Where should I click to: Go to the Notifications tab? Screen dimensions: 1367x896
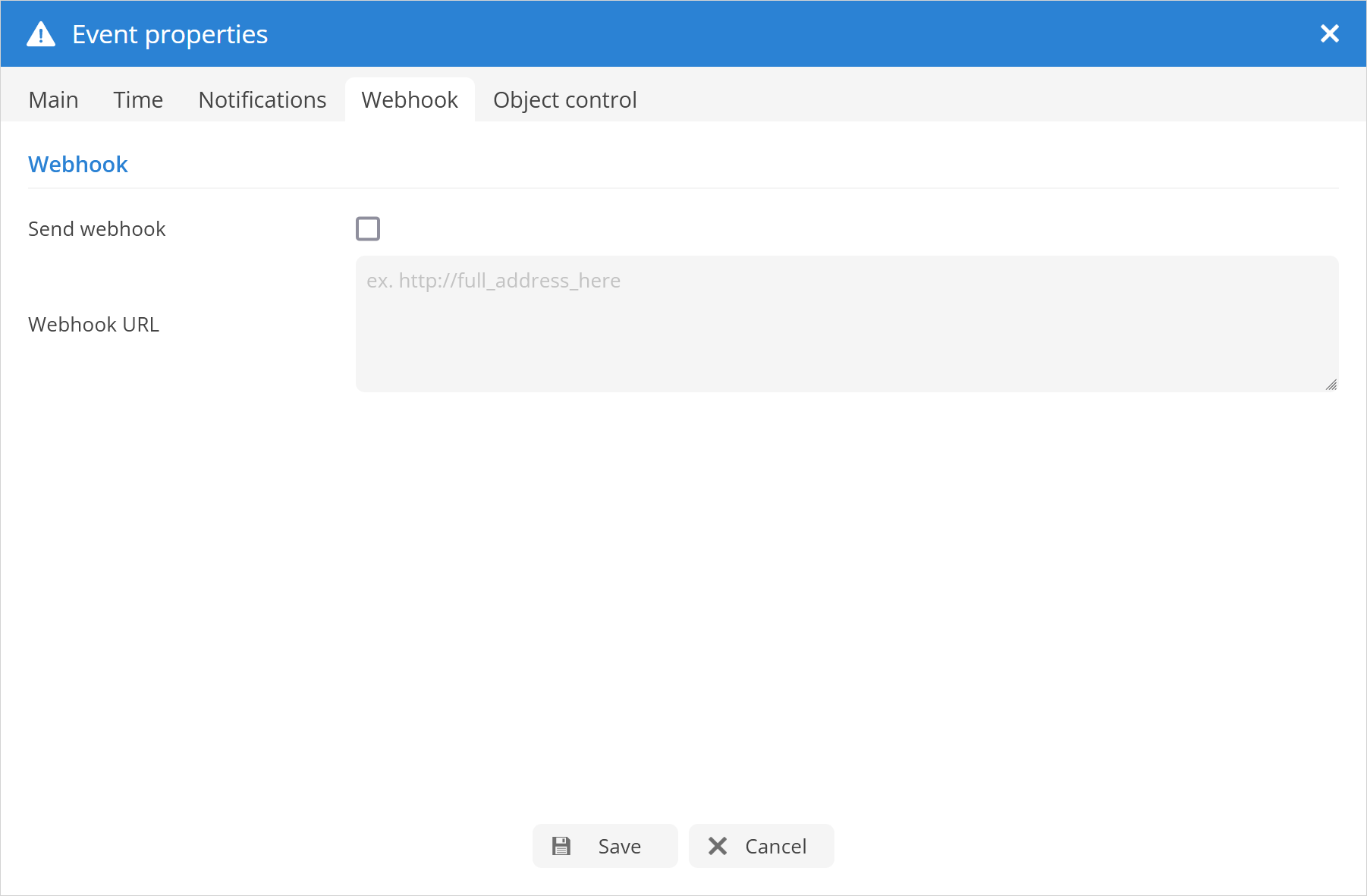262,99
